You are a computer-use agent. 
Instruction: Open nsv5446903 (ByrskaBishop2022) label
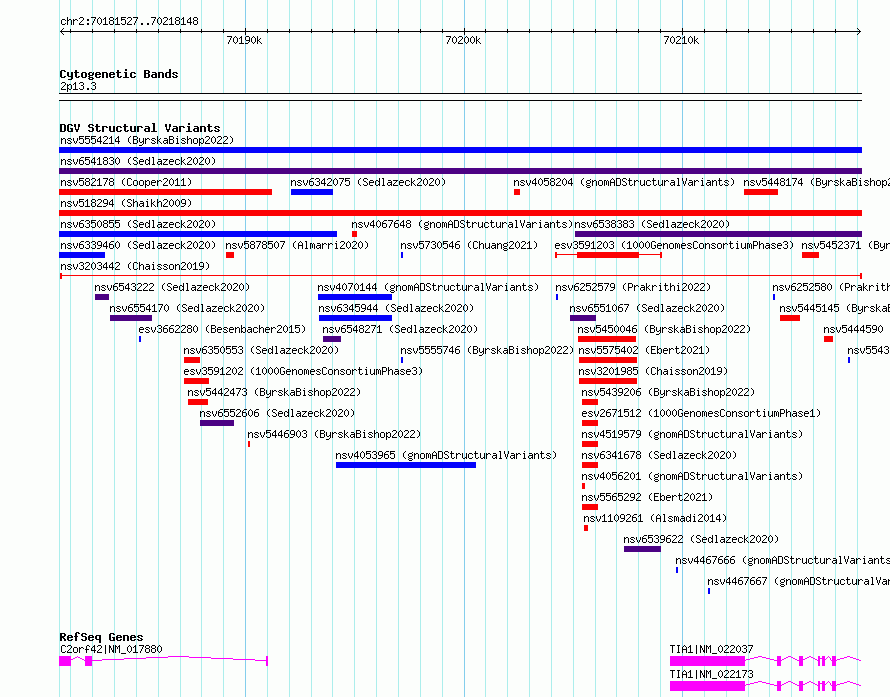point(334,434)
